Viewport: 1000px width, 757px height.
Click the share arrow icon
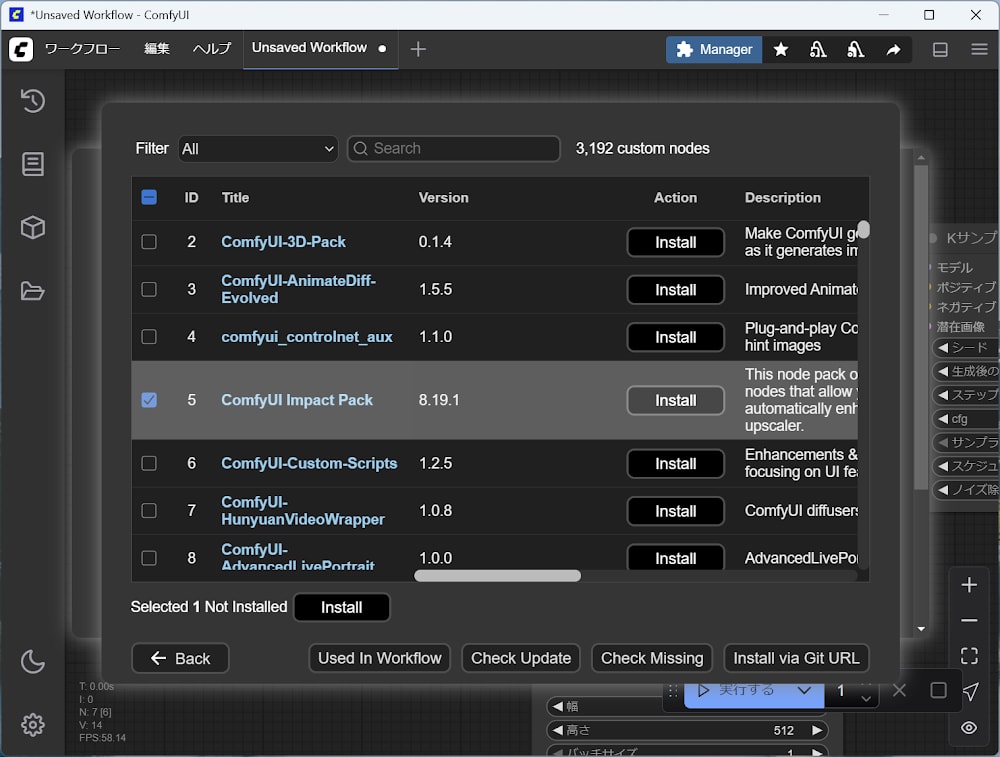click(x=893, y=50)
